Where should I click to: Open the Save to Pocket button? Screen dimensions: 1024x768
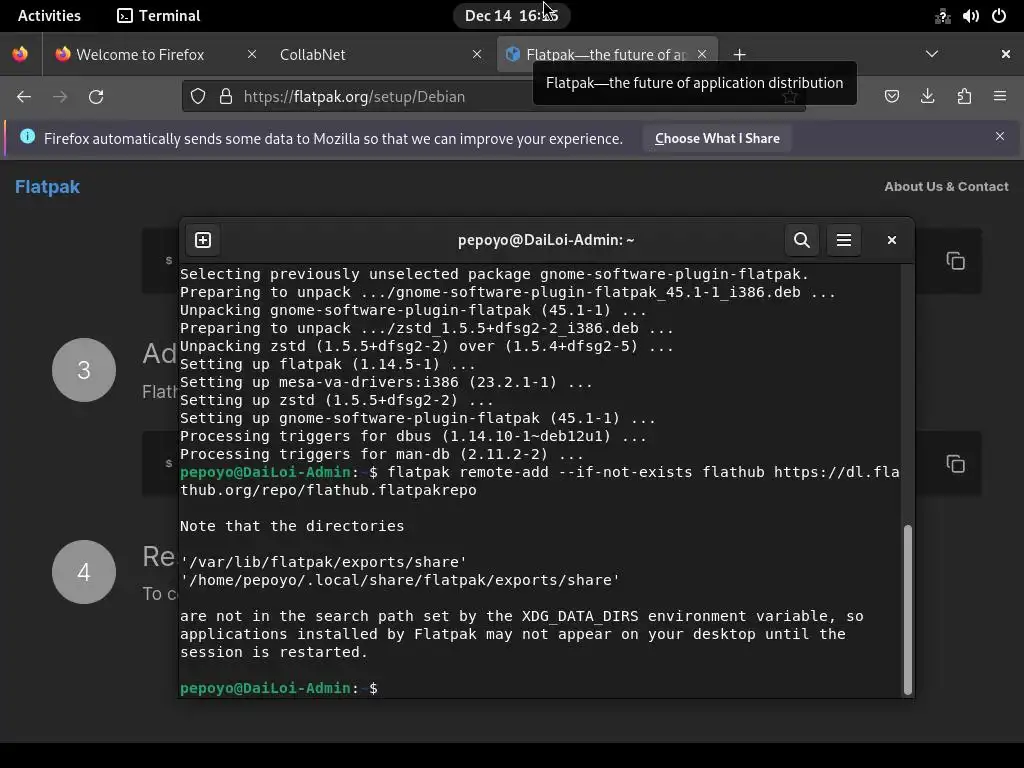891,97
